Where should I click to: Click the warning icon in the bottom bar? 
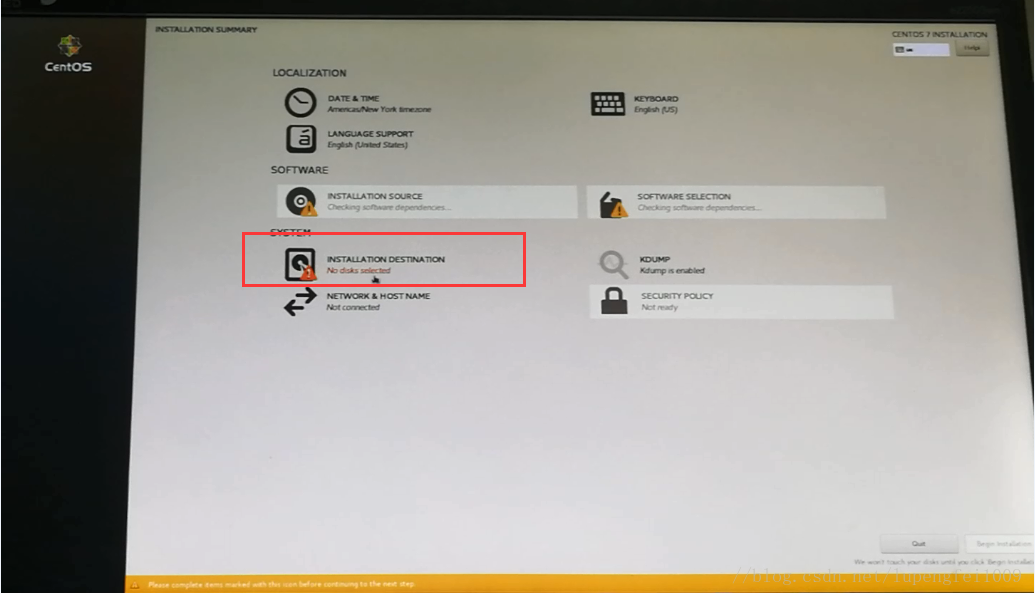click(135, 584)
